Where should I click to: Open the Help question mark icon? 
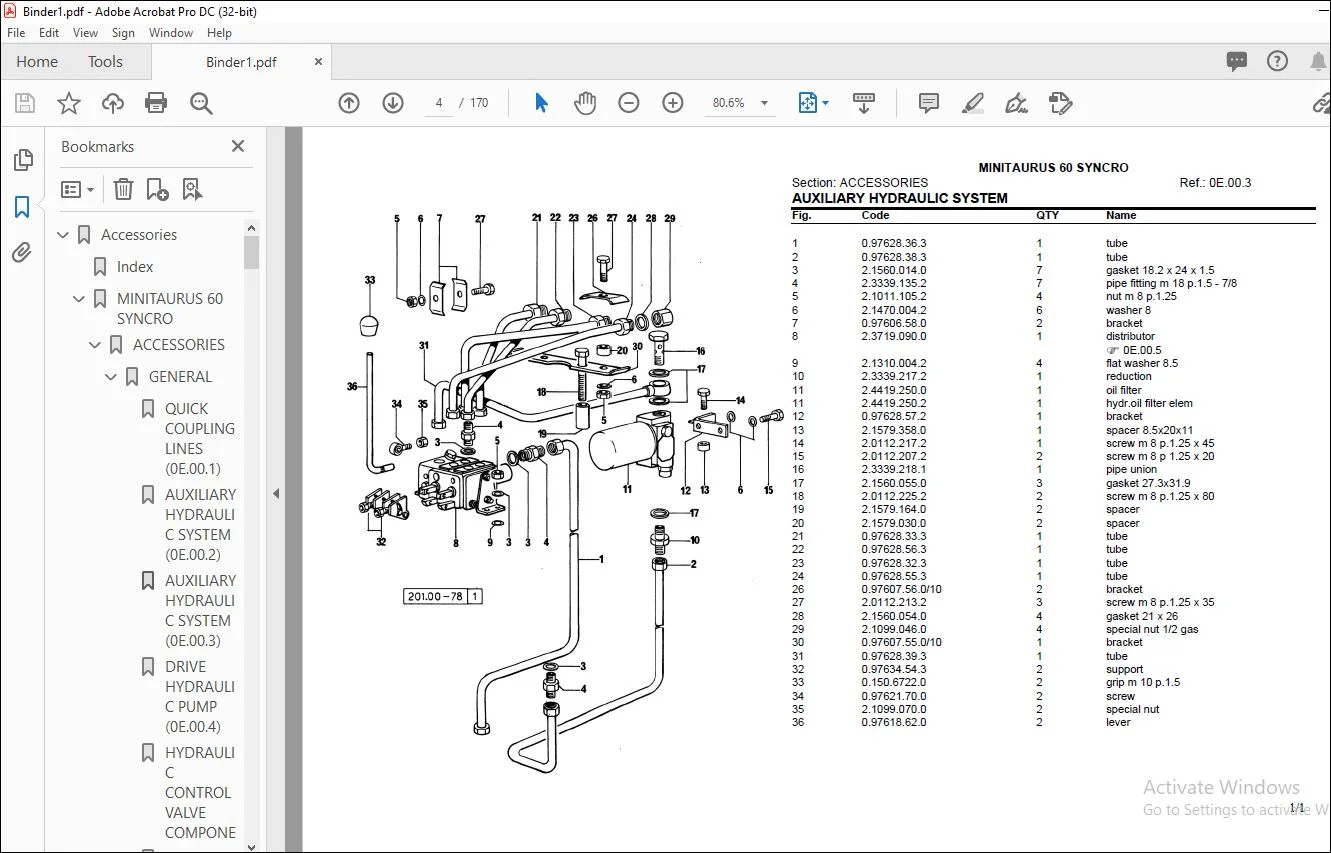coord(1277,62)
